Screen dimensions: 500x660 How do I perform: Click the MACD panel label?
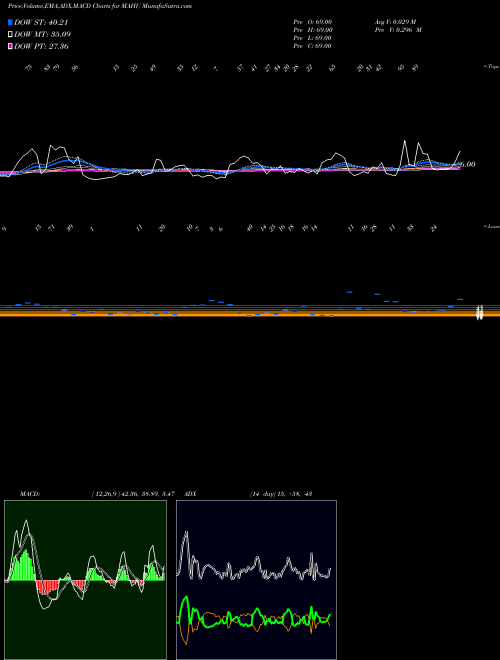(x=30, y=494)
